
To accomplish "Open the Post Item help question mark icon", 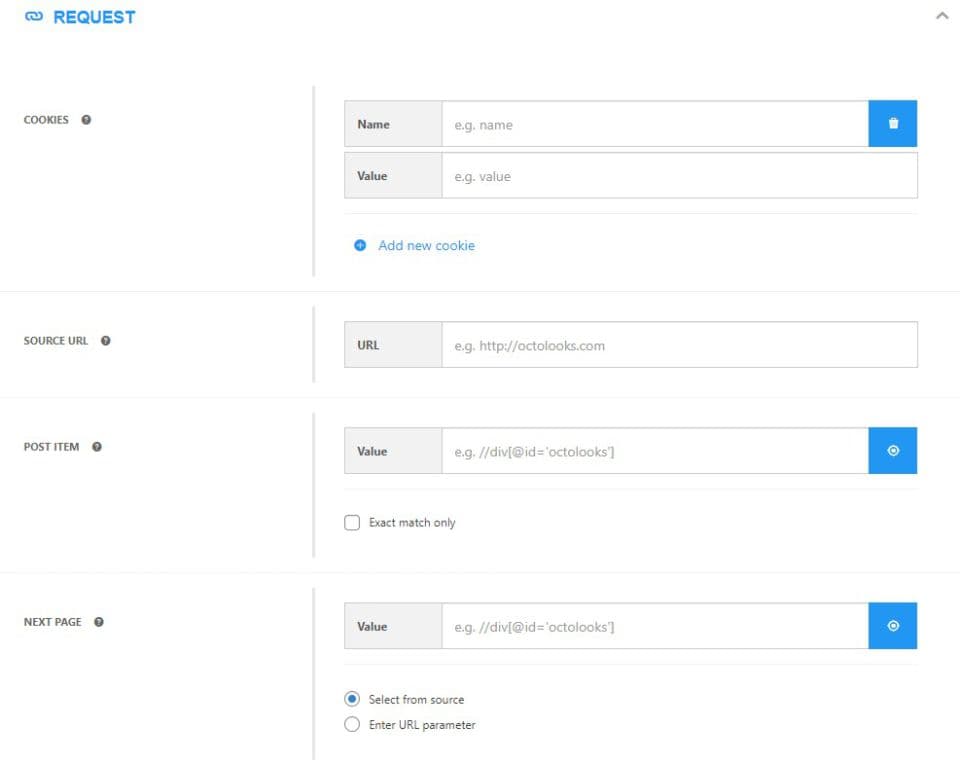I will (97, 447).
